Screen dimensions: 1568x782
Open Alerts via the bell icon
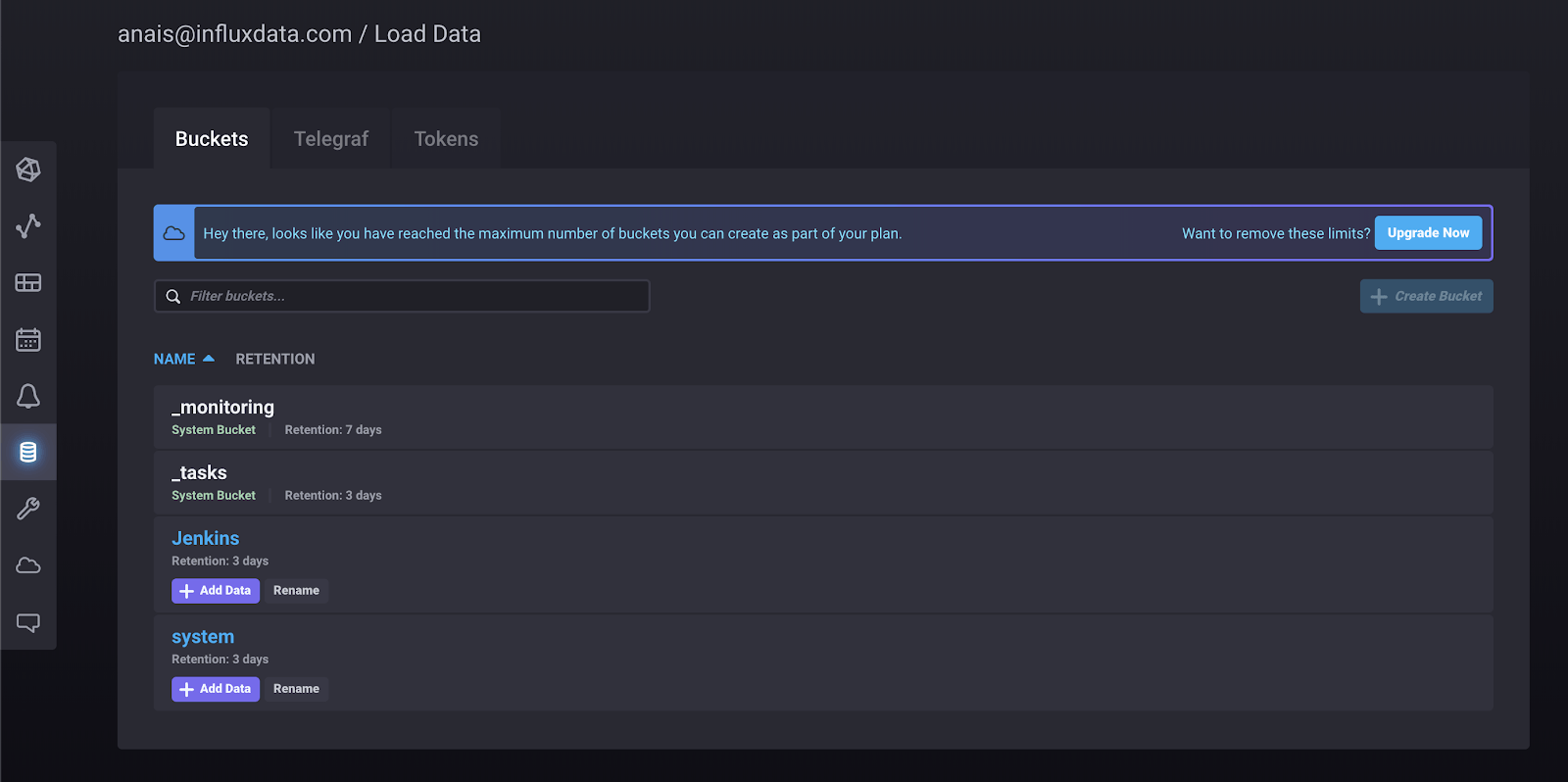(28, 396)
